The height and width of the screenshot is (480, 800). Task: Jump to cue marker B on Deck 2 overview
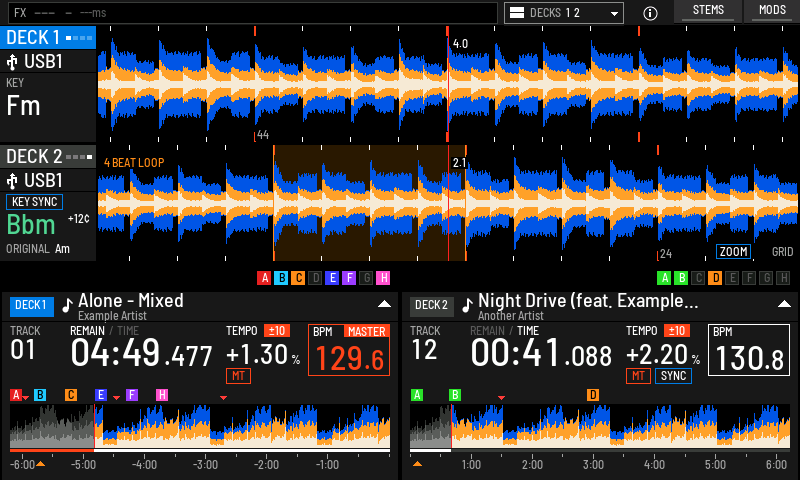455,395
